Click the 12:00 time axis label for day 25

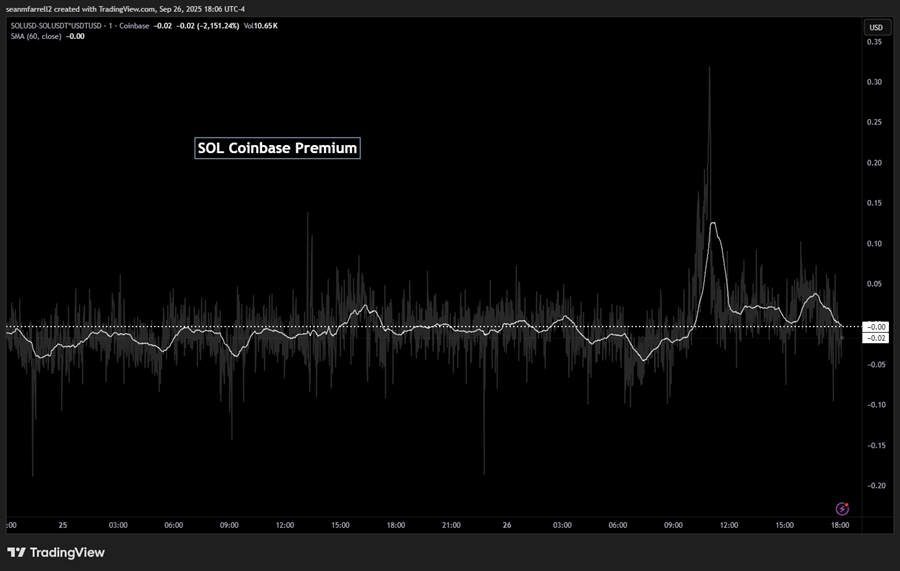(x=284, y=524)
